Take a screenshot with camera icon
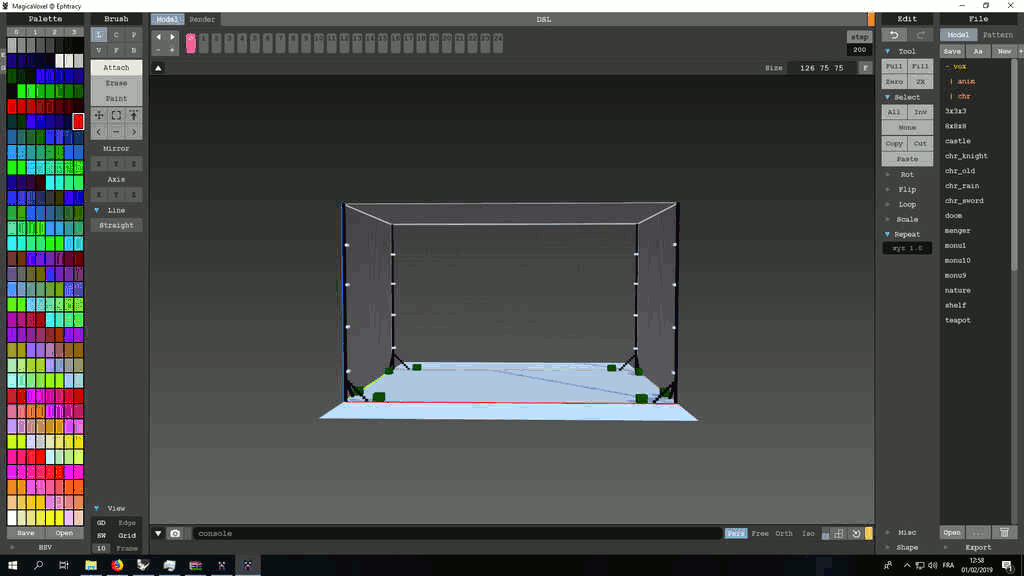Viewport: 1024px width, 576px height. (175, 534)
